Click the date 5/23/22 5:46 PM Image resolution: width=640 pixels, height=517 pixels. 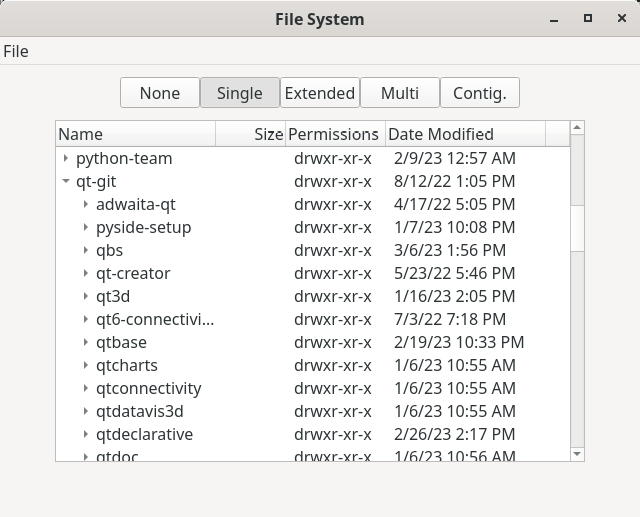pyautogui.click(x=454, y=273)
